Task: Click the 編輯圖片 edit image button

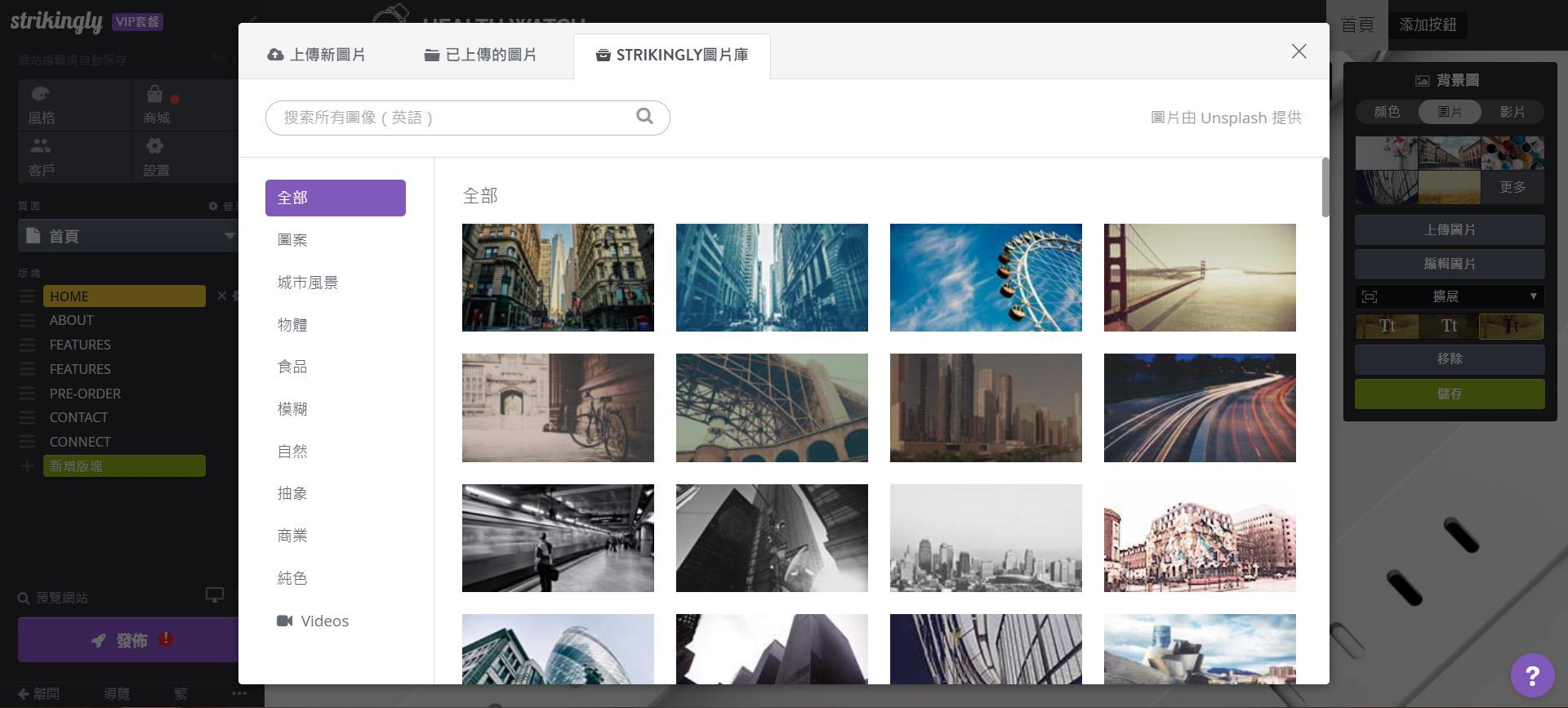Action: 1450,264
